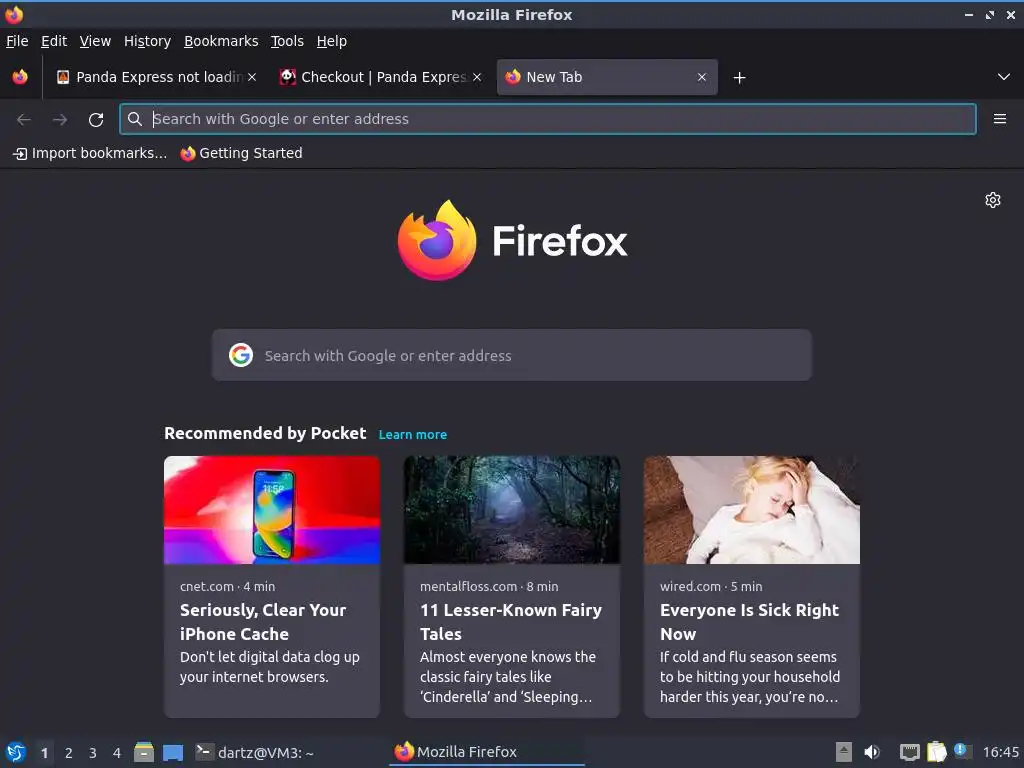Click the personalize new tab gear icon
This screenshot has width=1024, height=768.
(x=993, y=200)
